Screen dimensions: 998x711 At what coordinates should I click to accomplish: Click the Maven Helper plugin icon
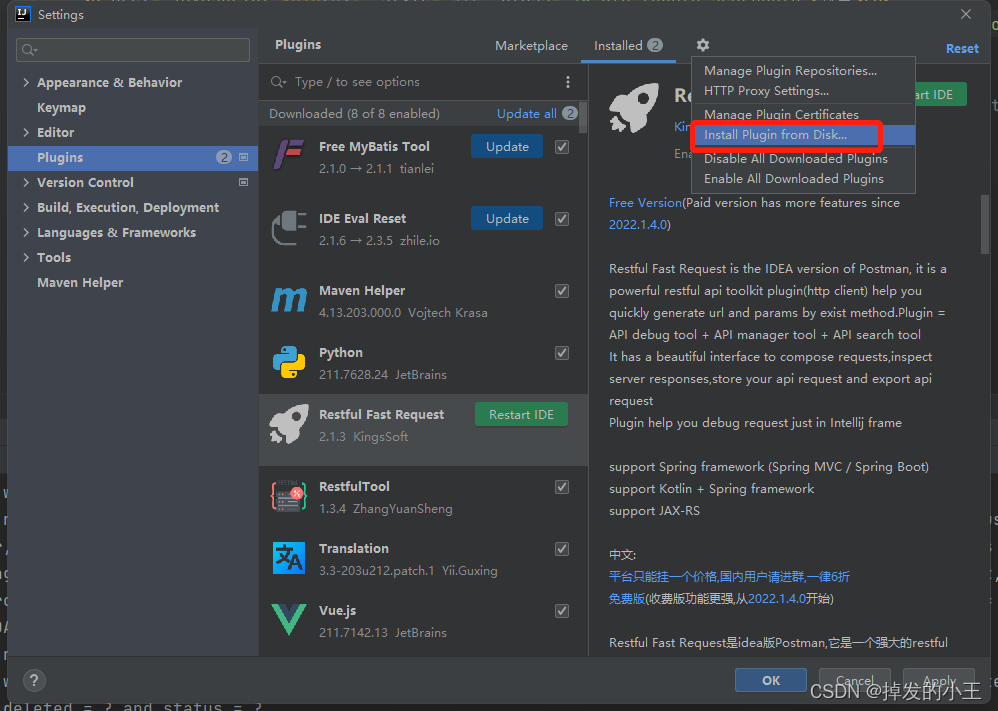point(289,299)
